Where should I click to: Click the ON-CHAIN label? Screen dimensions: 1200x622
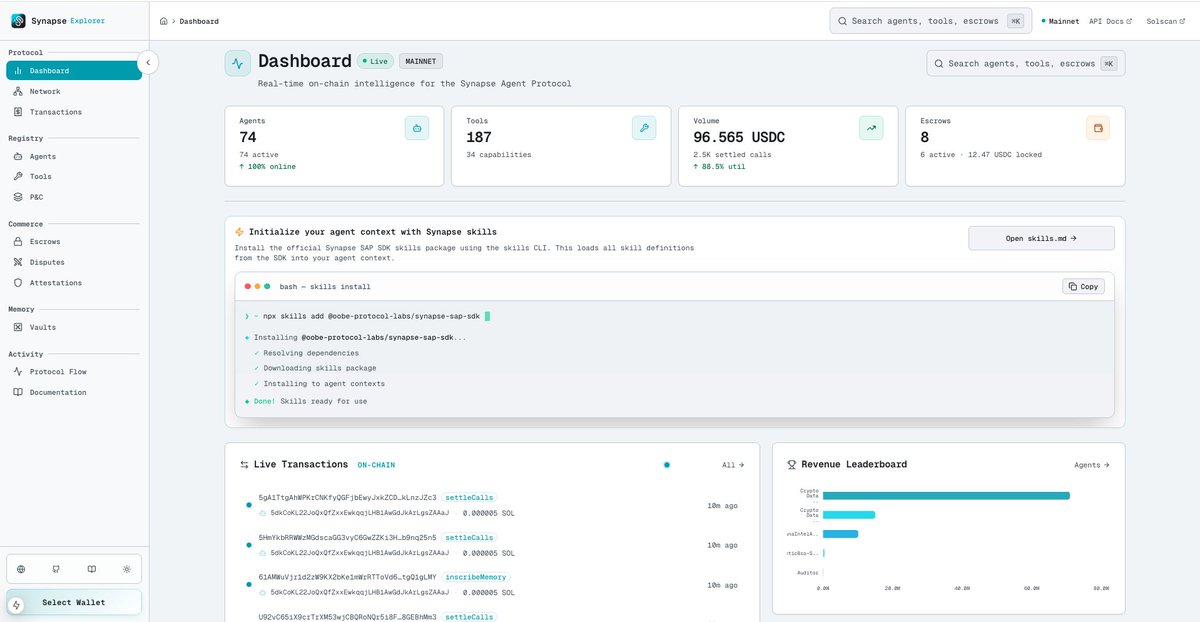(376, 465)
